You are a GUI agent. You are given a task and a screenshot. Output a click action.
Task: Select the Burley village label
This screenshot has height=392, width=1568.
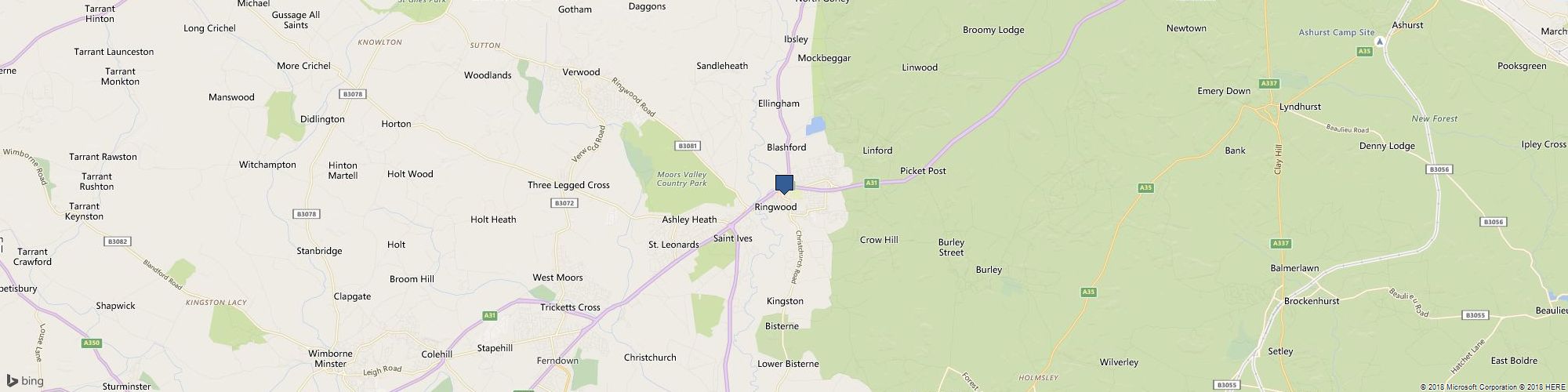point(989,270)
